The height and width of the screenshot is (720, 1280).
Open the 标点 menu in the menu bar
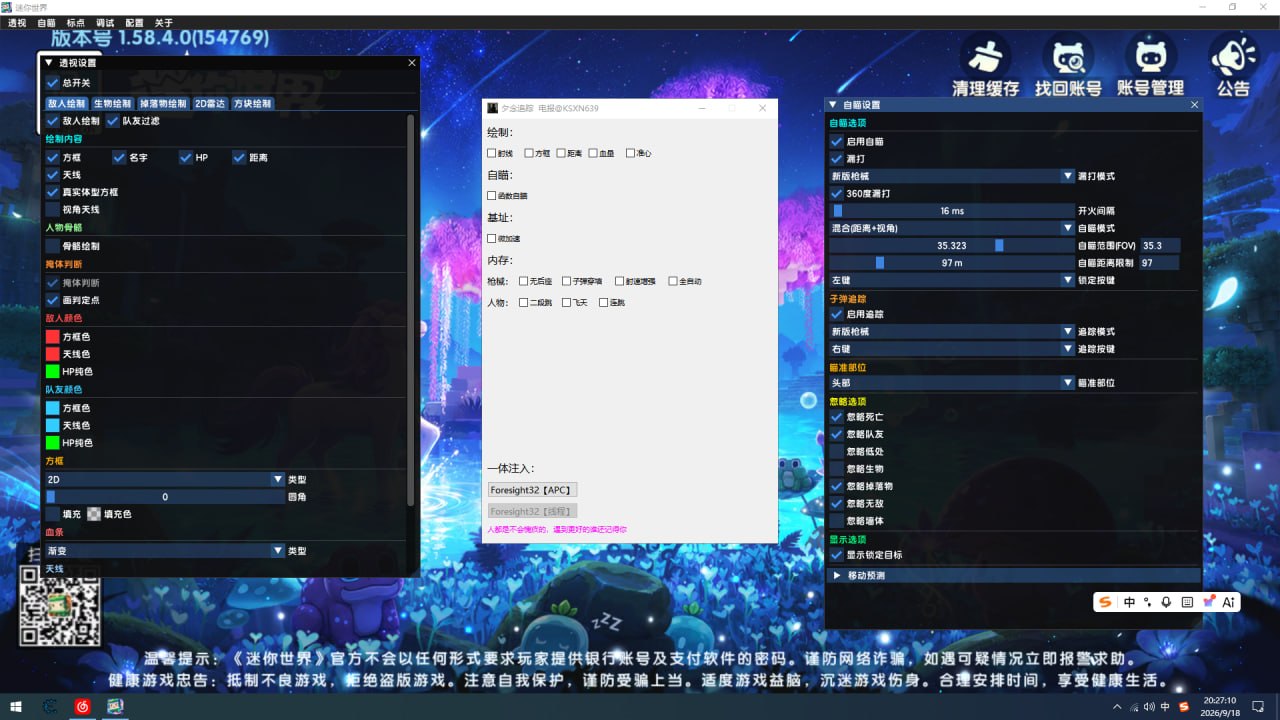75,23
